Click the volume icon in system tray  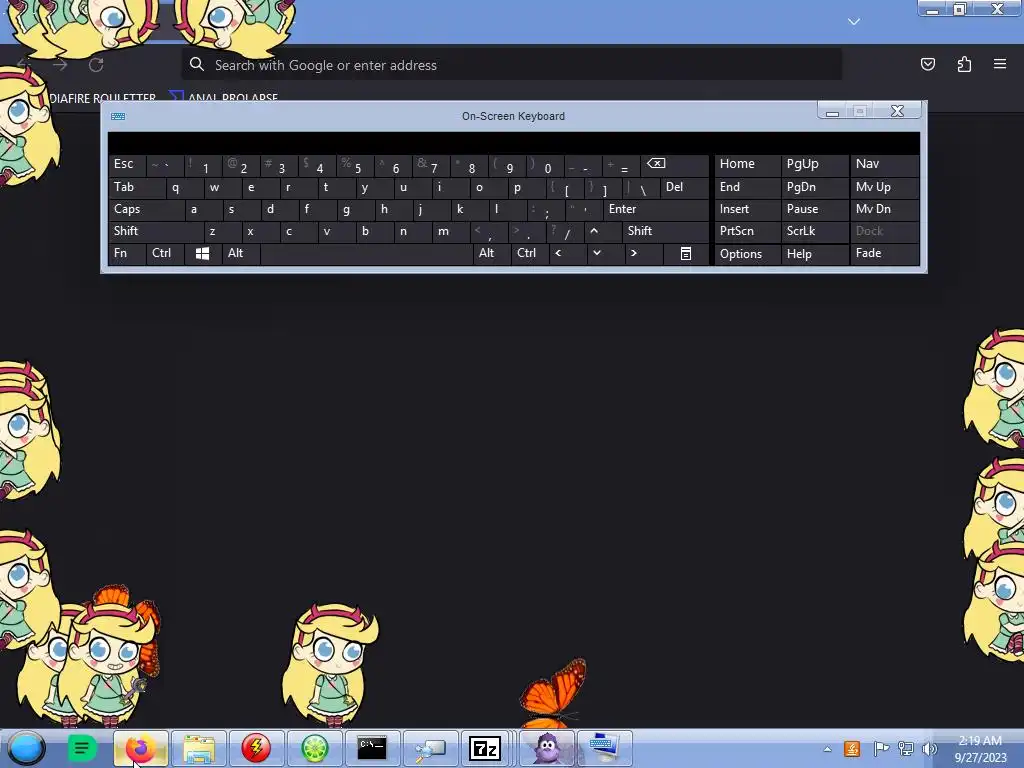(929, 748)
